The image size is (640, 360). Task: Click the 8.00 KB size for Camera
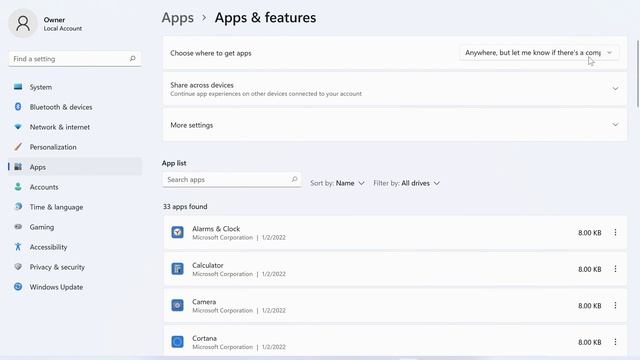tap(589, 305)
